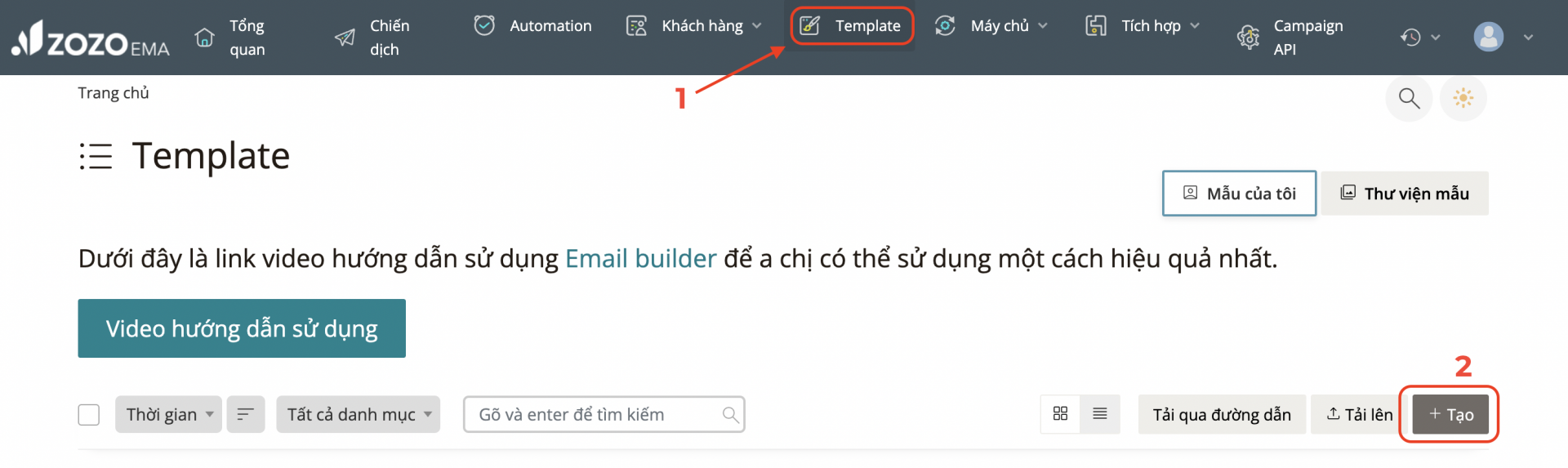Switch to list view
The height and width of the screenshot is (468, 1568).
[1100, 414]
